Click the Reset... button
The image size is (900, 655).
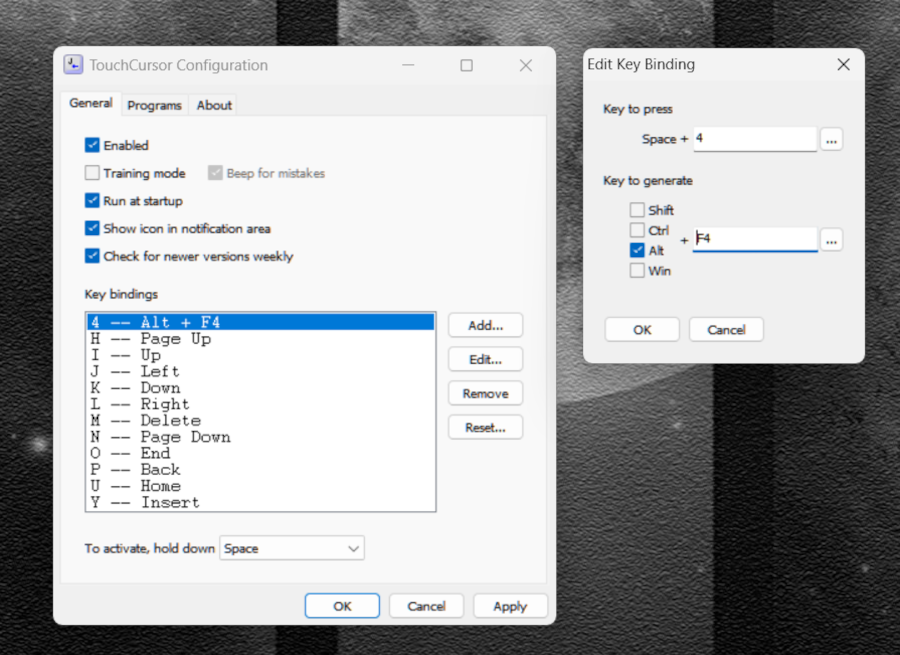pos(486,427)
